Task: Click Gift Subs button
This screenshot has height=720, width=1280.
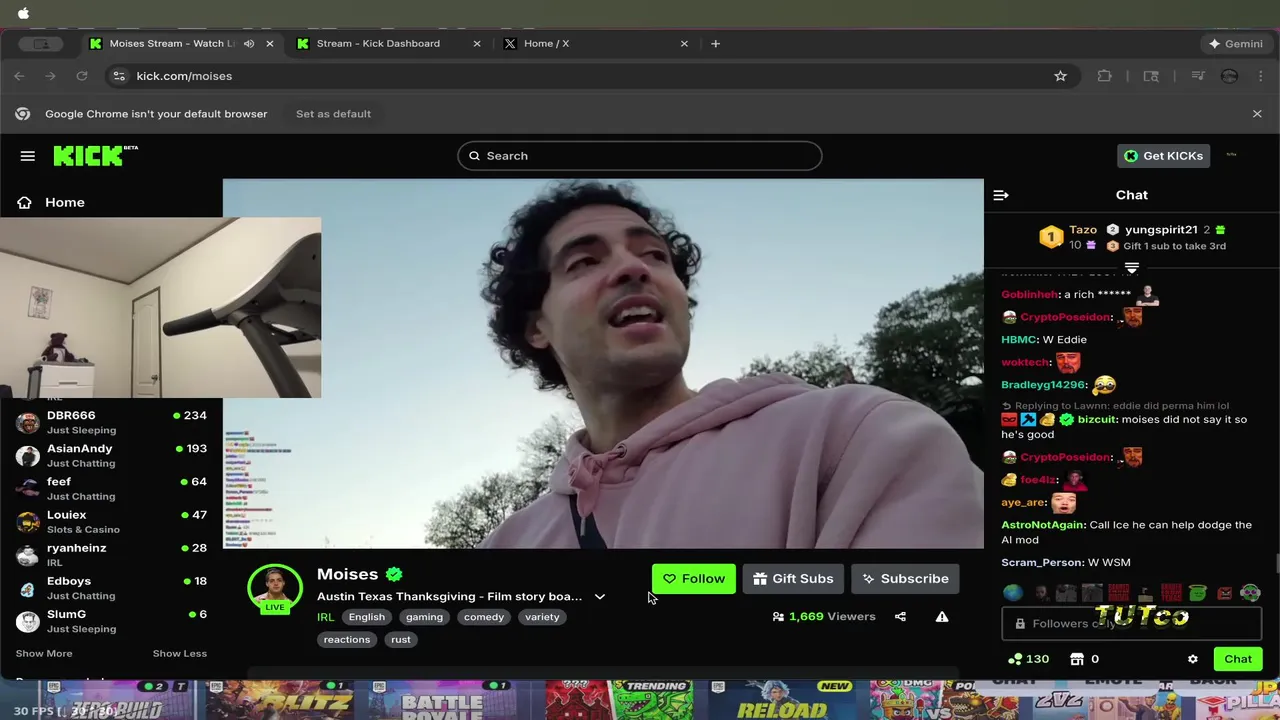Action: [x=793, y=579]
